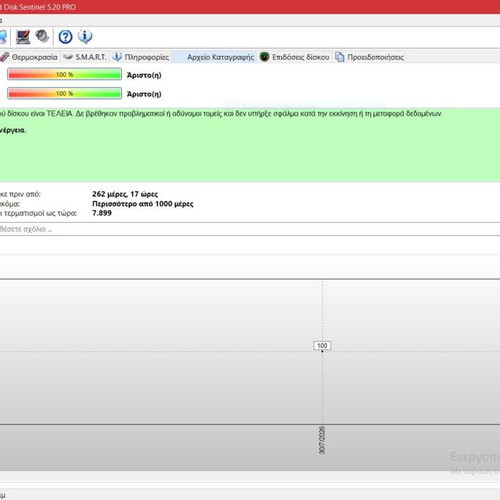
Task: Click the comment input field
Action: tap(250, 229)
